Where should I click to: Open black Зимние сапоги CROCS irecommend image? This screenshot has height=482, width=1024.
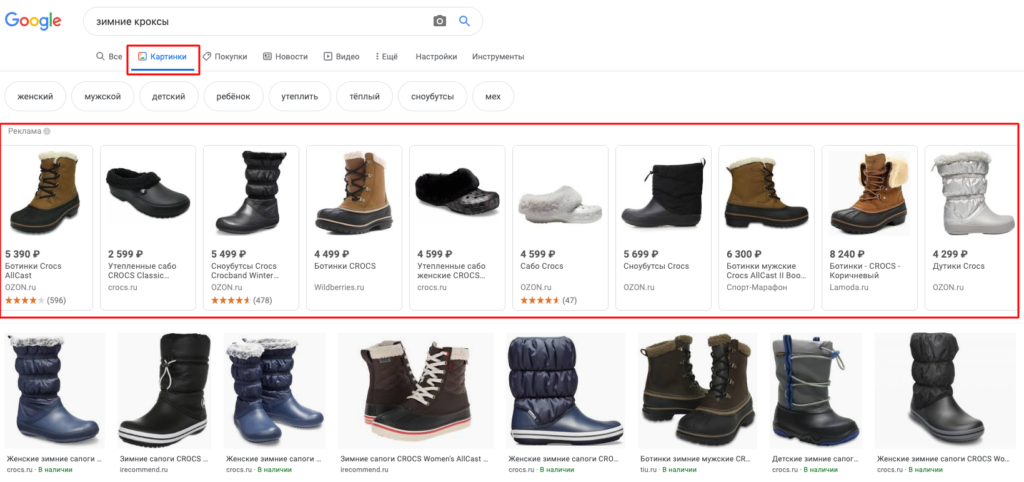coord(165,391)
